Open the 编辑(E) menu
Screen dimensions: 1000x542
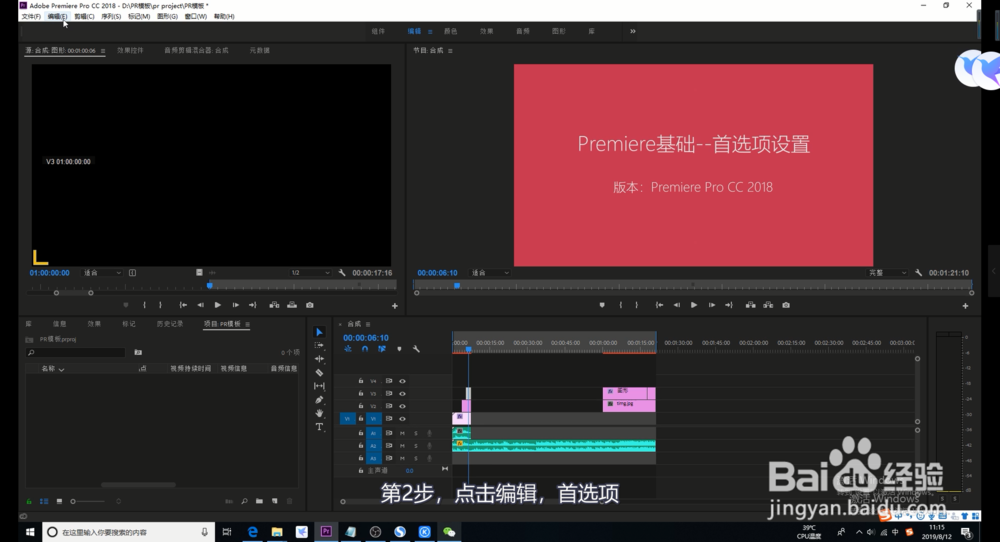click(57, 17)
